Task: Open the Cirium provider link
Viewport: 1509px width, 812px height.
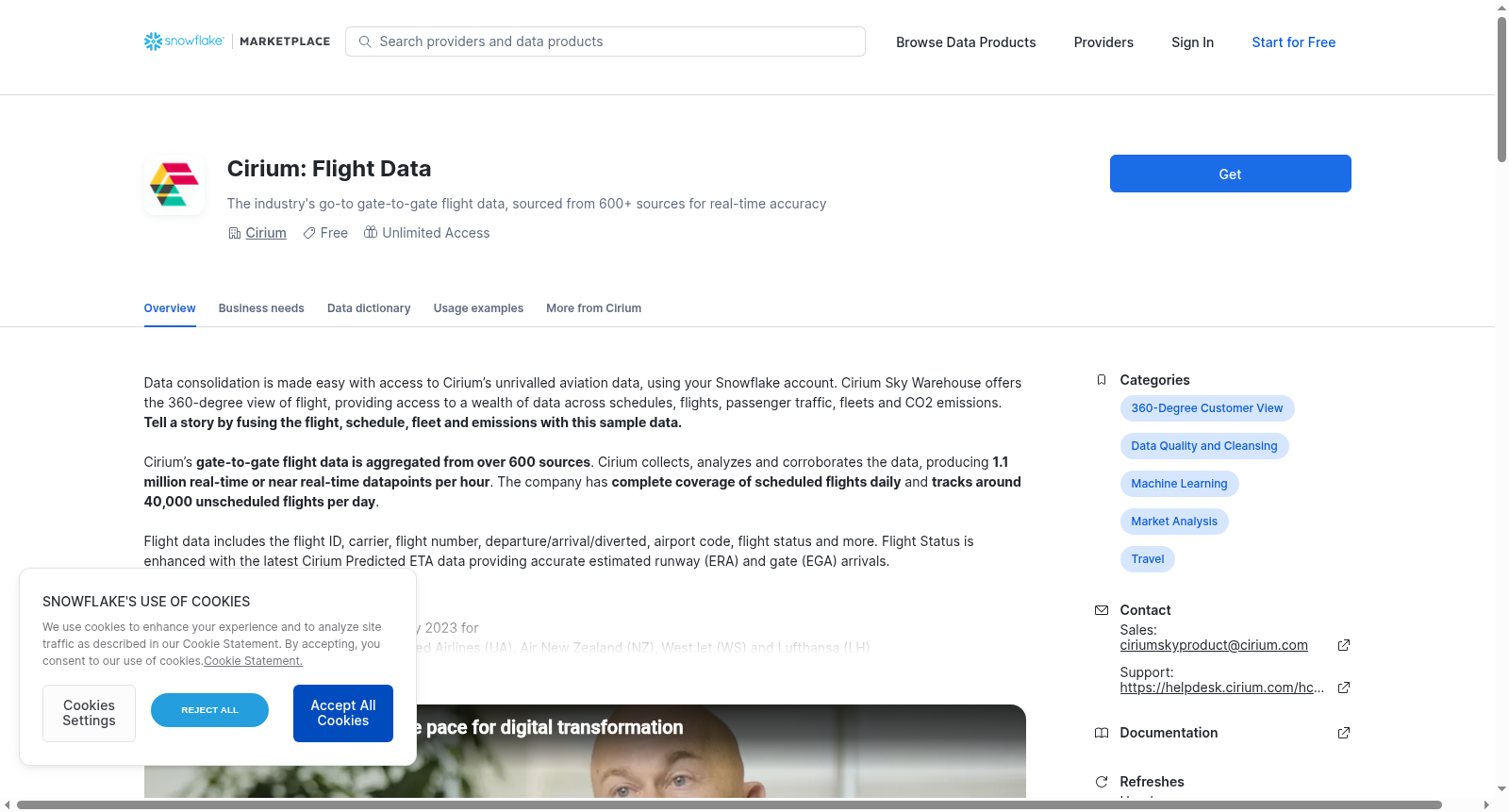Action: pos(266,233)
